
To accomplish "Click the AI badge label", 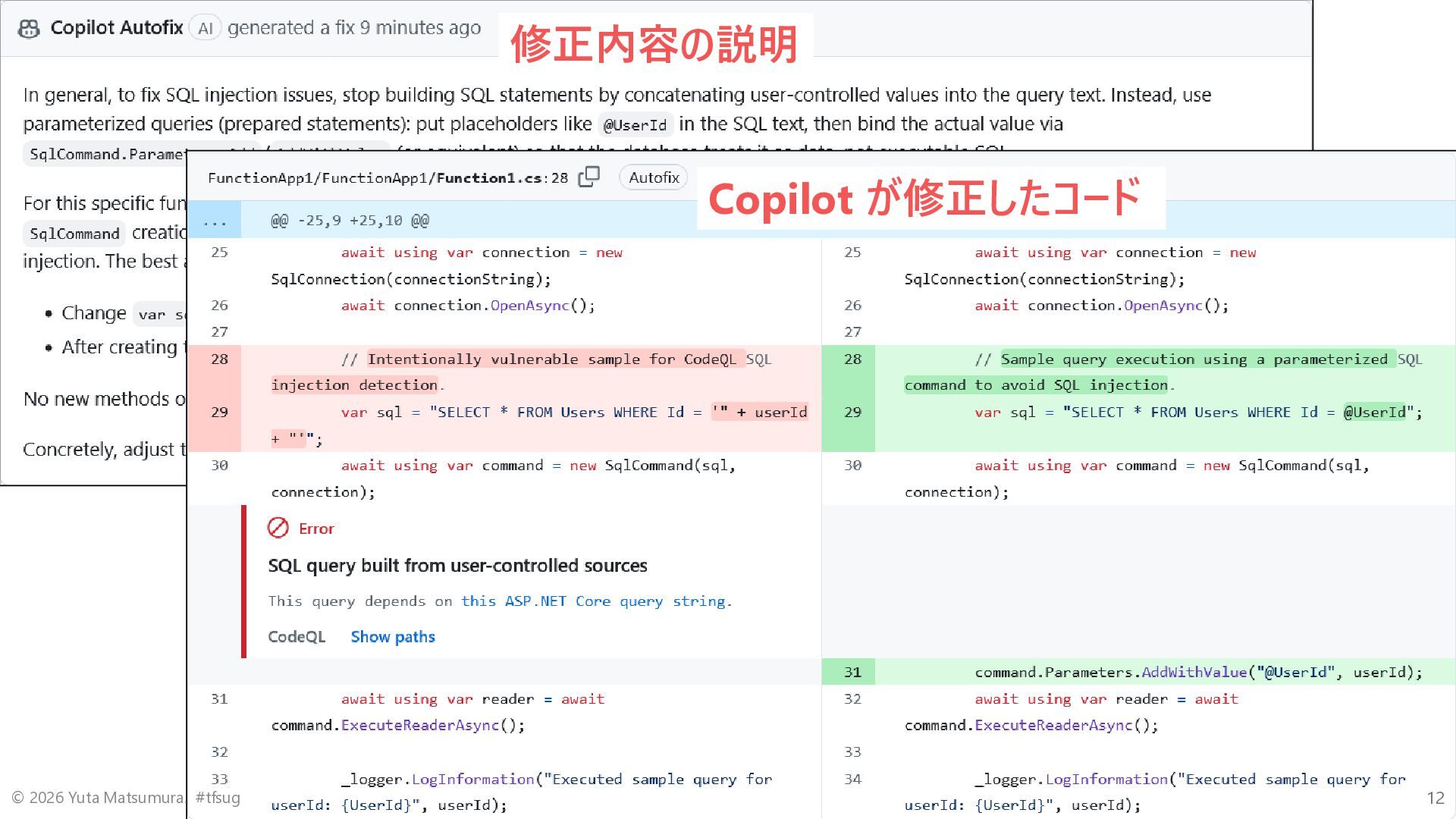I will pos(205,29).
